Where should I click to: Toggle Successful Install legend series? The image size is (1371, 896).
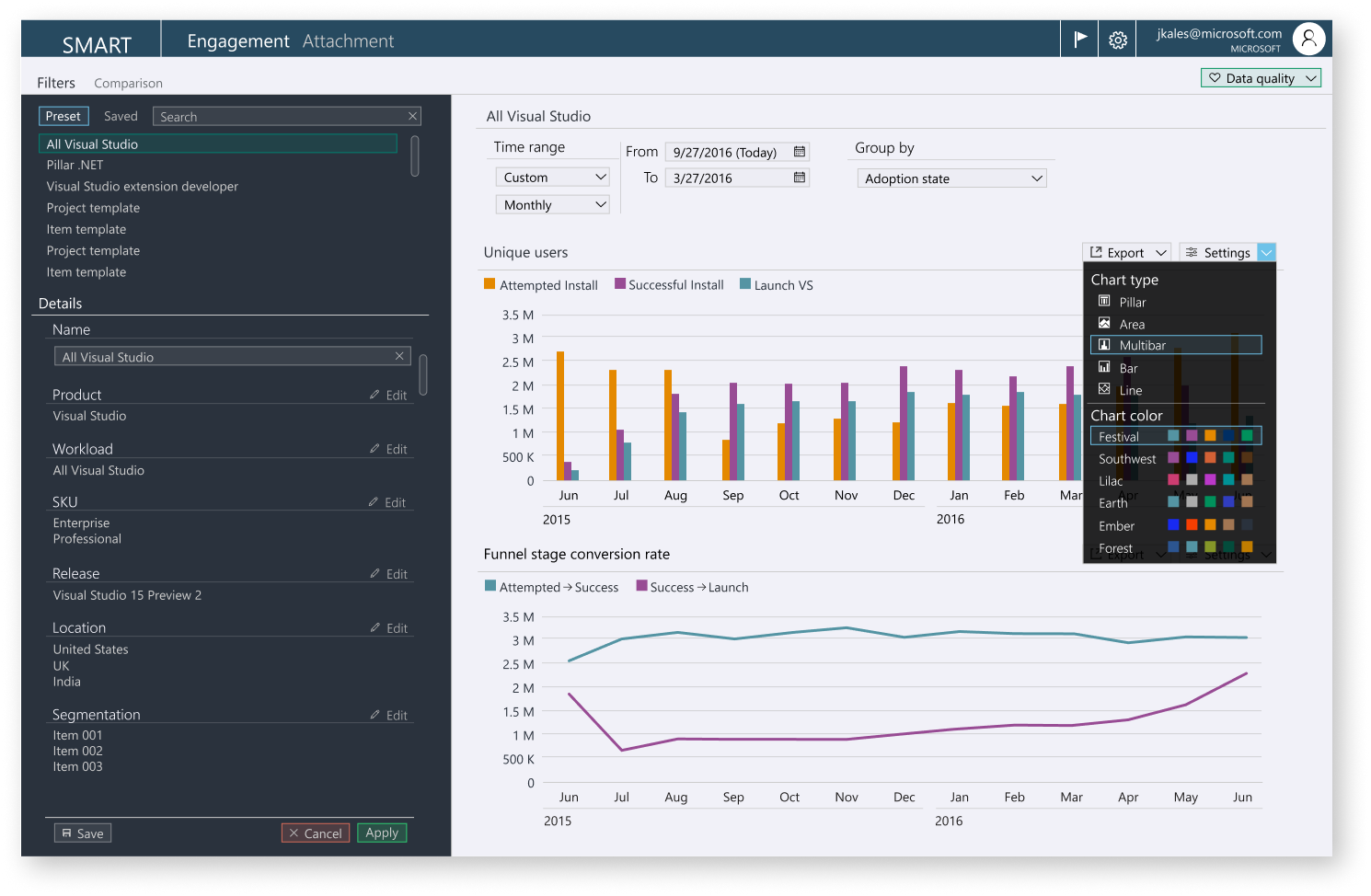pyautogui.click(x=669, y=285)
